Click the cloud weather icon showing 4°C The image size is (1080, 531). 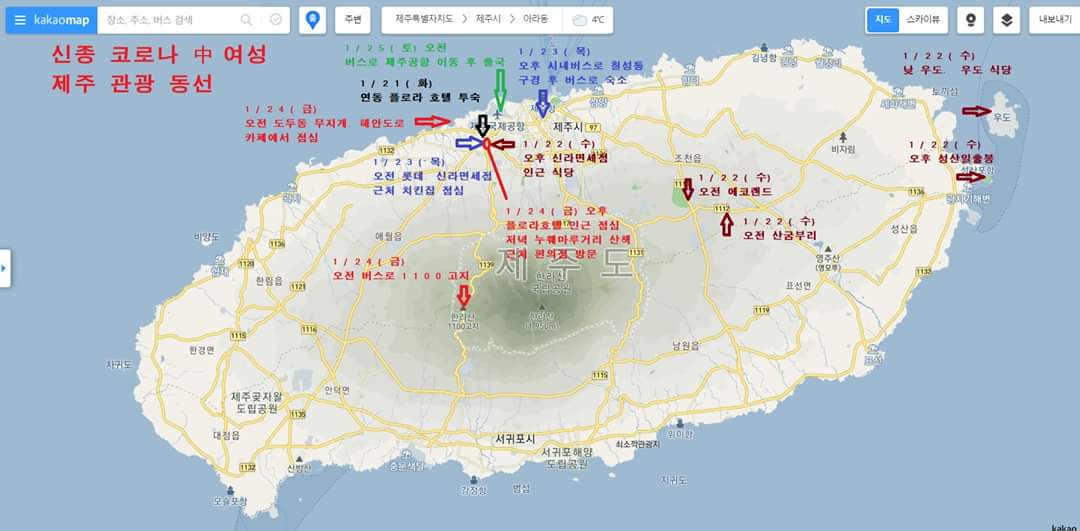[579, 20]
